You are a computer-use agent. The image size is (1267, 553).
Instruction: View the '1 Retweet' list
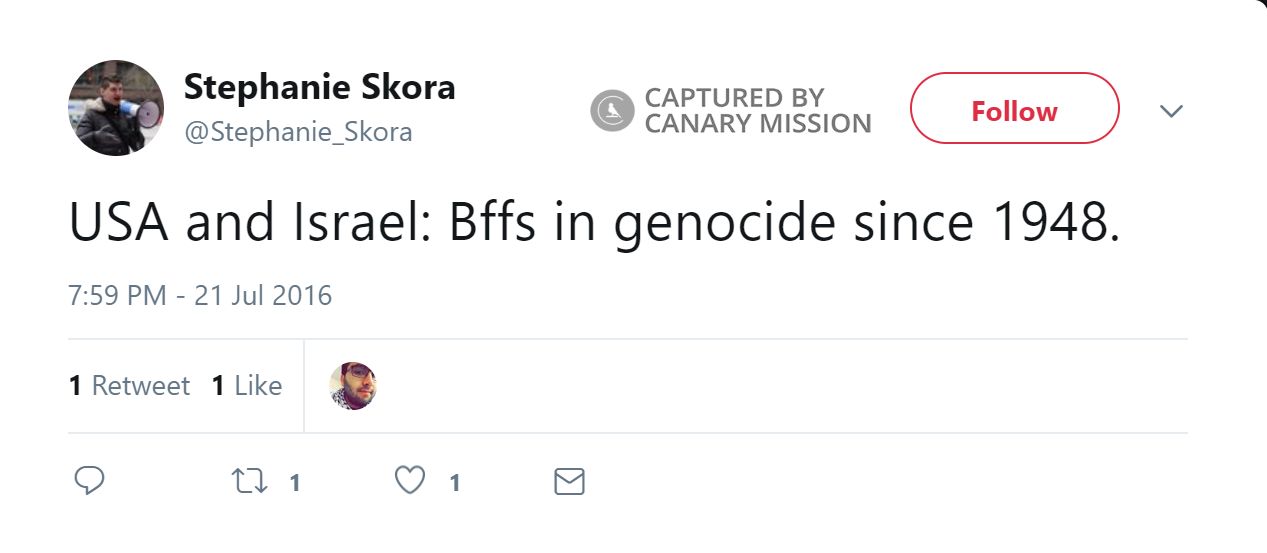pyautogui.click(x=129, y=386)
